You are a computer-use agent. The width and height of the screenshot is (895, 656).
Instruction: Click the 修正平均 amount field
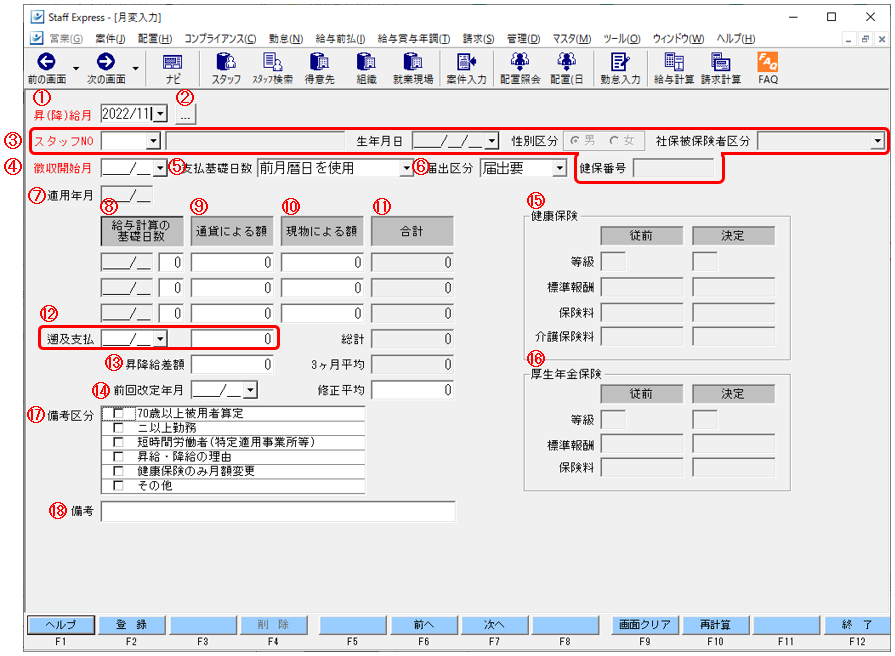(x=412, y=391)
